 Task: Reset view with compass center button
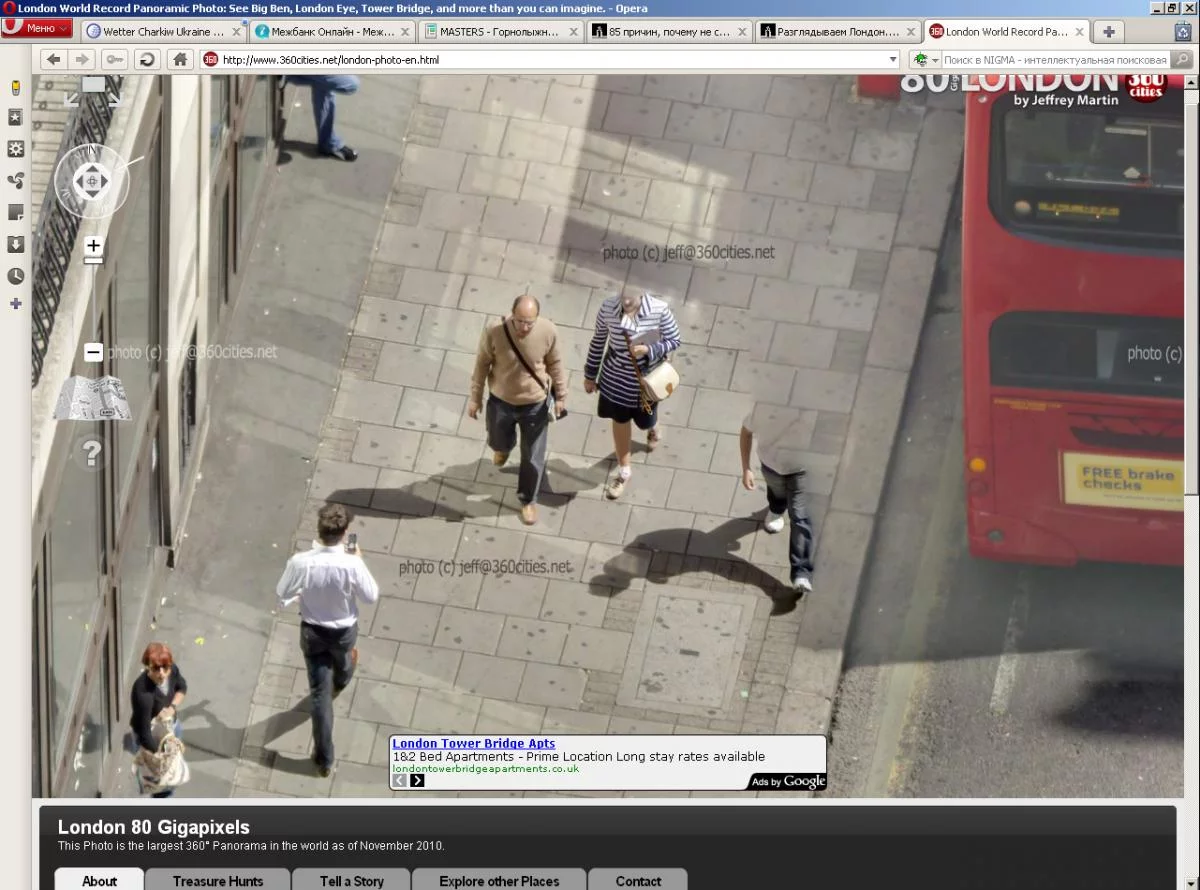(x=92, y=181)
